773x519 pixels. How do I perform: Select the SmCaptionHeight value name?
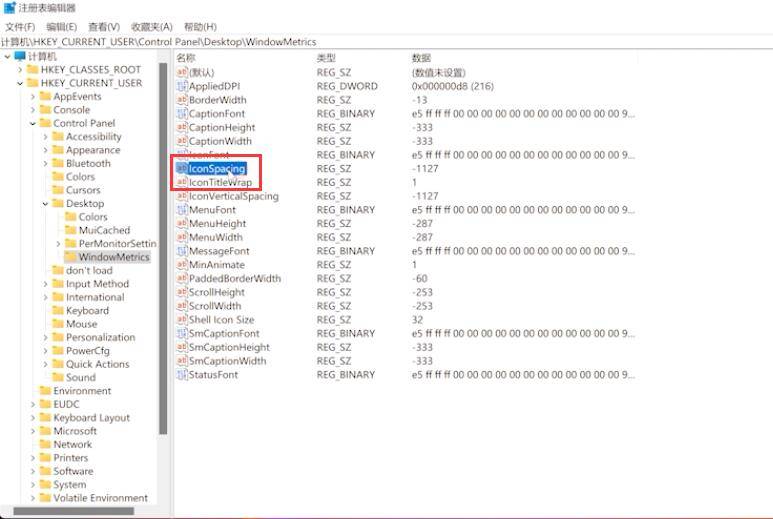[x=230, y=347]
